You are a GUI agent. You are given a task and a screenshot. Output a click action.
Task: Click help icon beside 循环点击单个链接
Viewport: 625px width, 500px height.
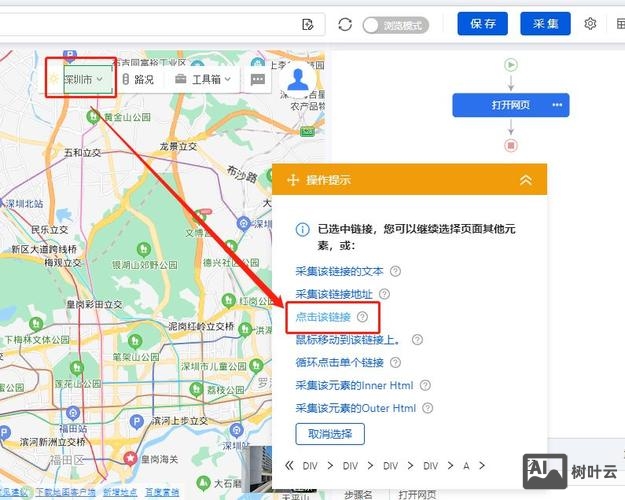[395, 362]
